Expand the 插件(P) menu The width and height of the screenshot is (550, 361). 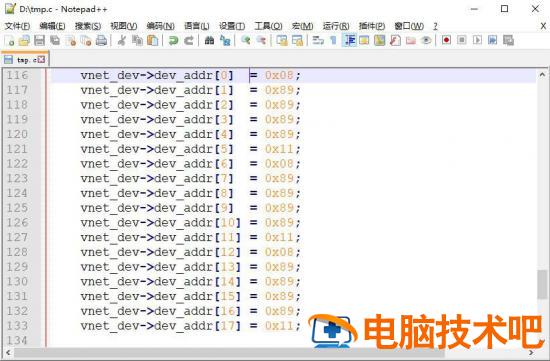pyautogui.click(x=372, y=26)
